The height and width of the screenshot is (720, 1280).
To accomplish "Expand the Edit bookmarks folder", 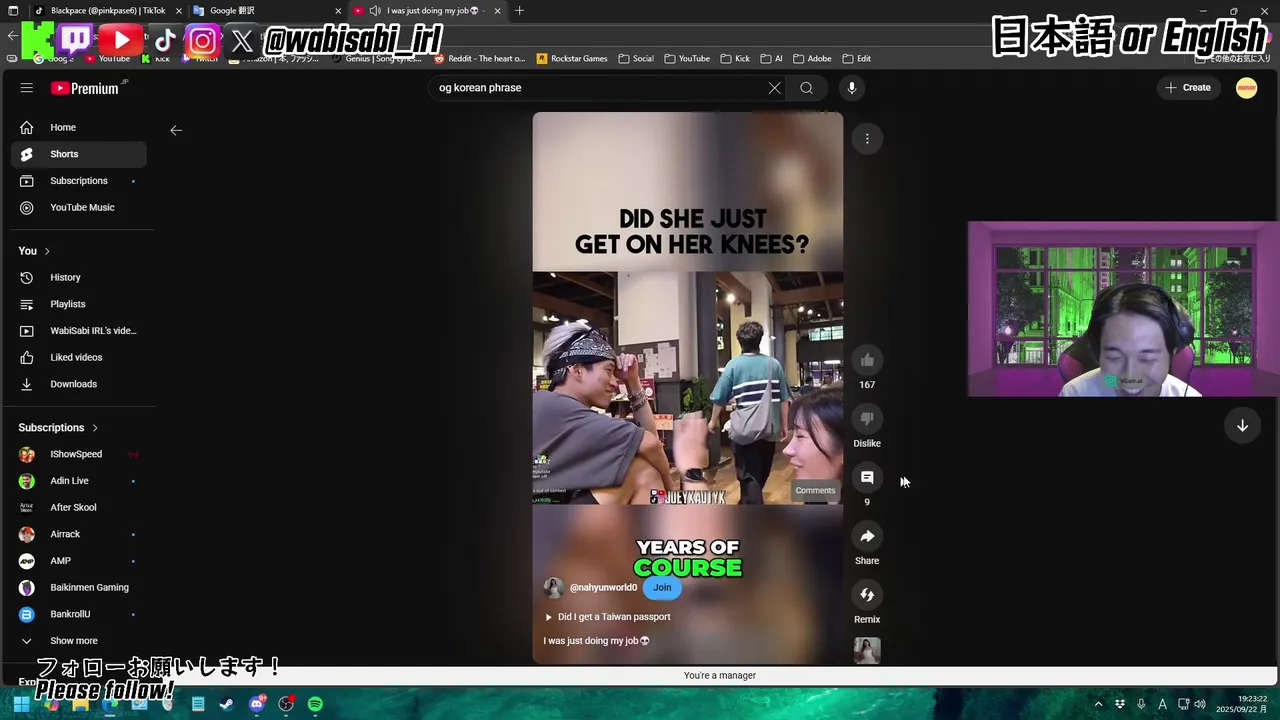I will point(857,59).
